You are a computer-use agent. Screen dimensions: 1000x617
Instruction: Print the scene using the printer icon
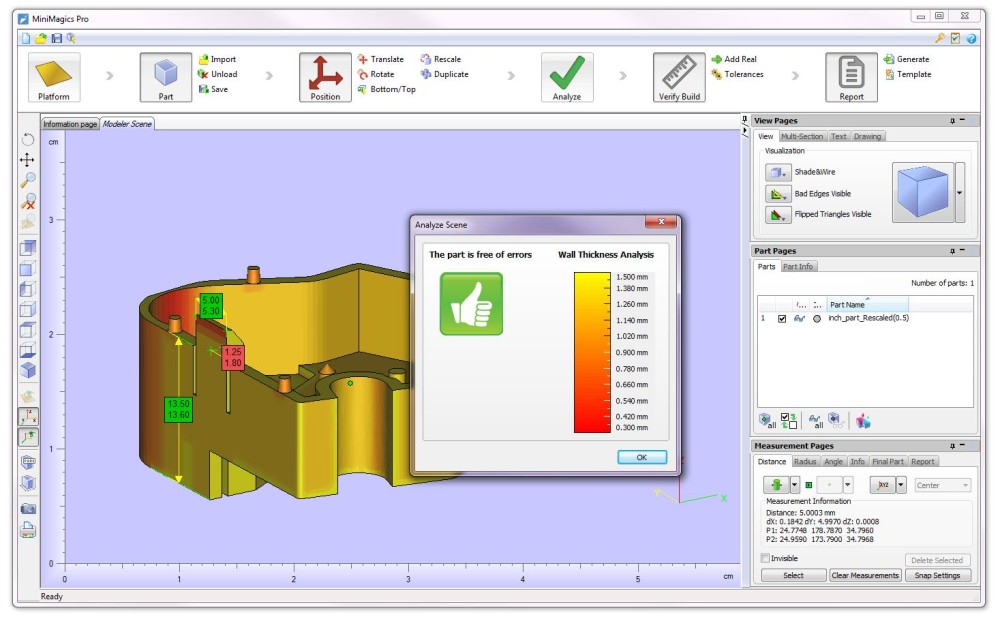(x=28, y=530)
